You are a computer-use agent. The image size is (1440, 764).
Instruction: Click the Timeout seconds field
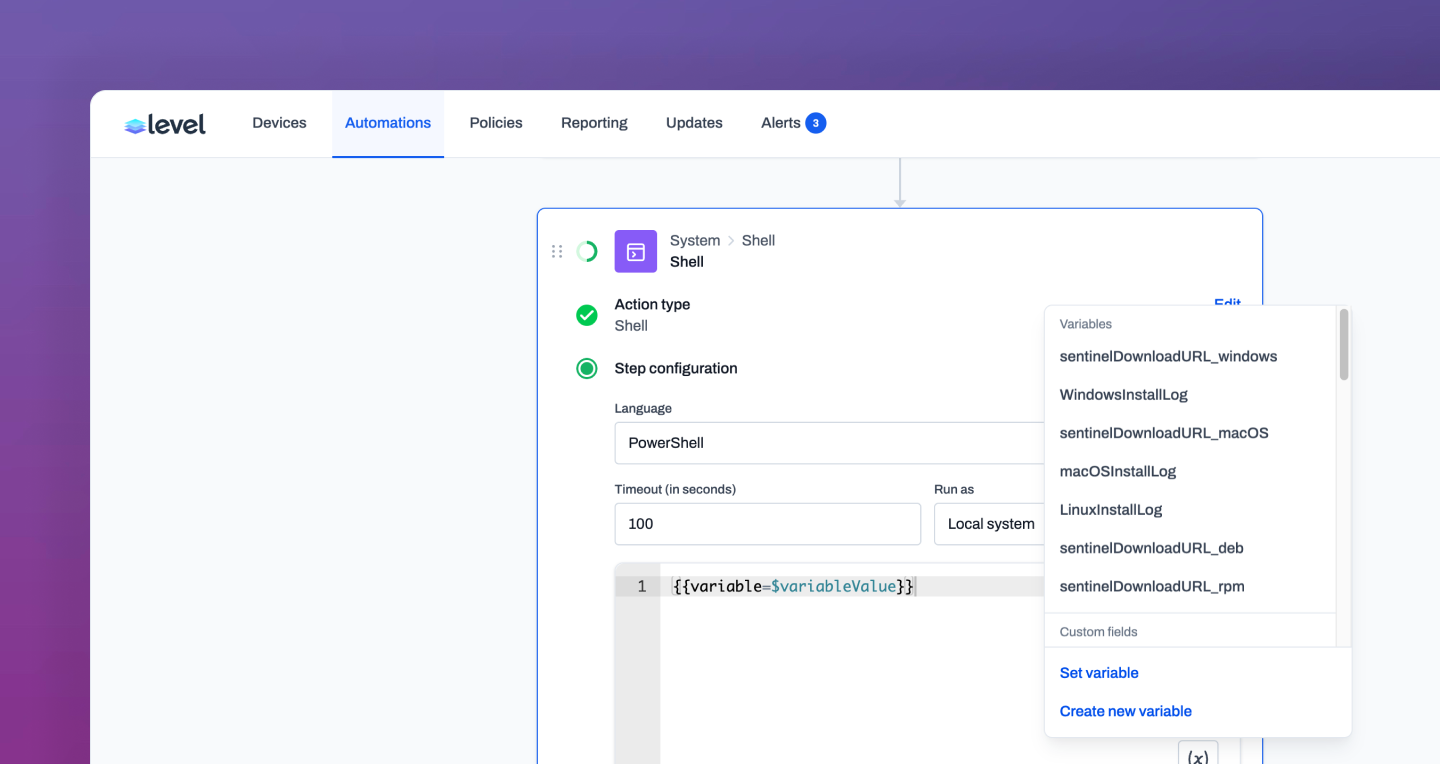click(x=768, y=524)
